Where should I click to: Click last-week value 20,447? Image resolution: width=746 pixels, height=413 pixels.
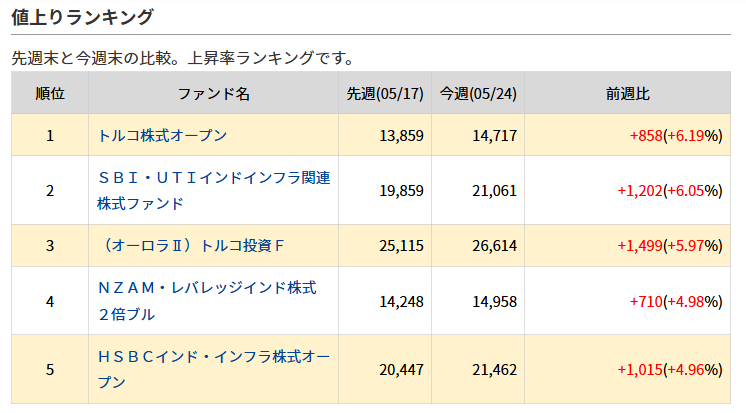pos(402,369)
